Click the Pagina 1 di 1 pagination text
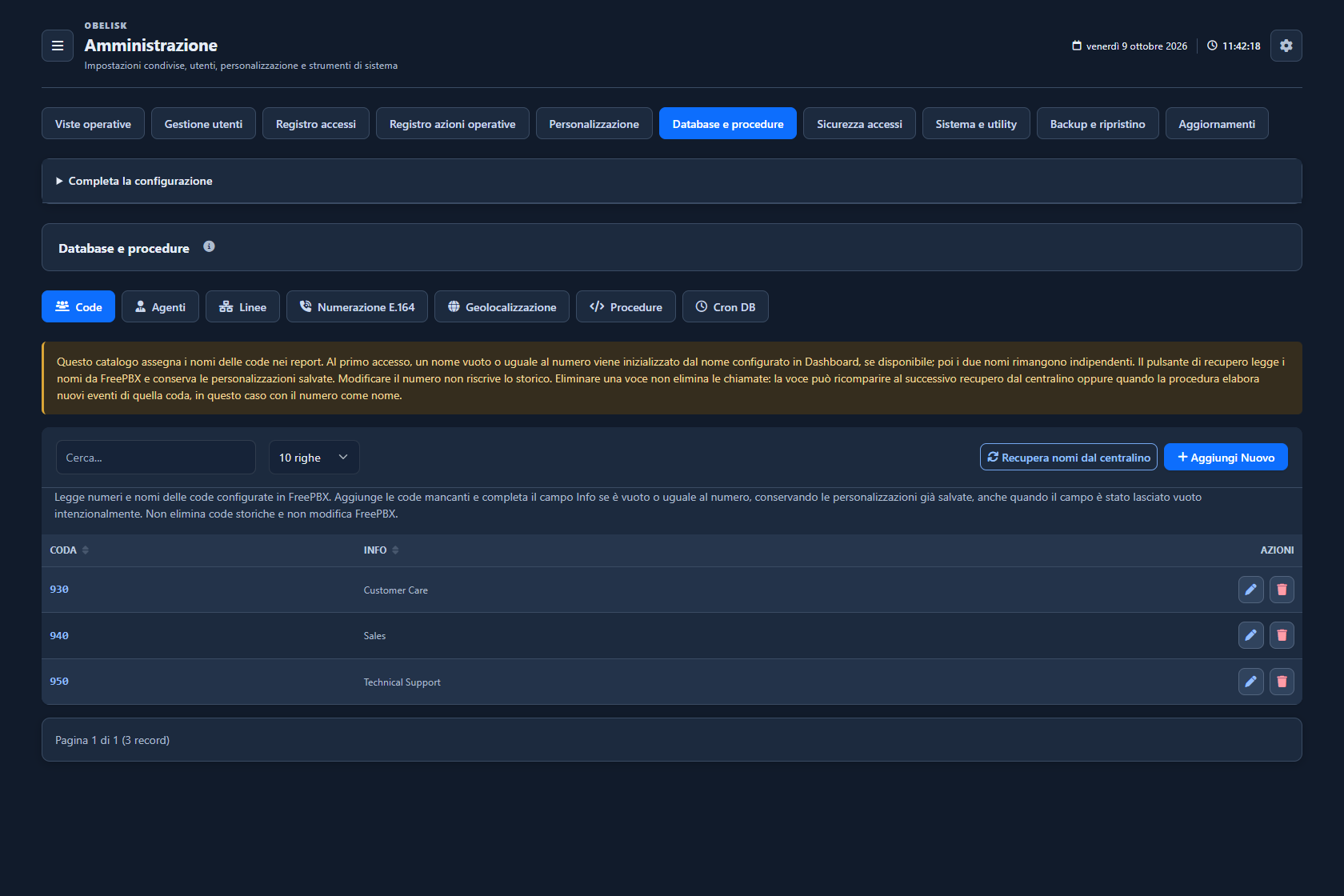 click(112, 740)
